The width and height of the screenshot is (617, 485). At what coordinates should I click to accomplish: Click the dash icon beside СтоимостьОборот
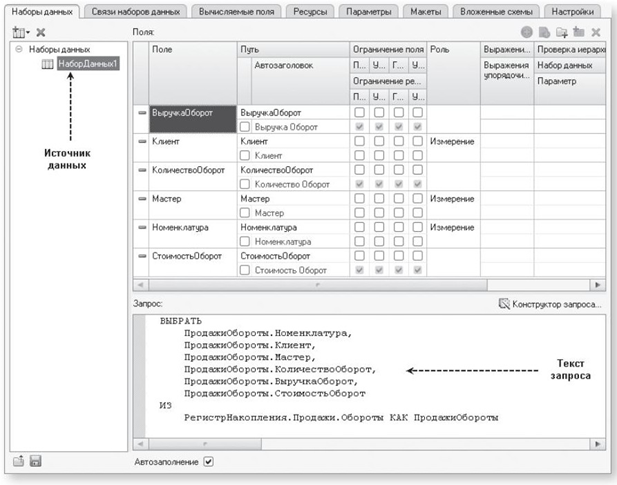pyautogui.click(x=142, y=256)
